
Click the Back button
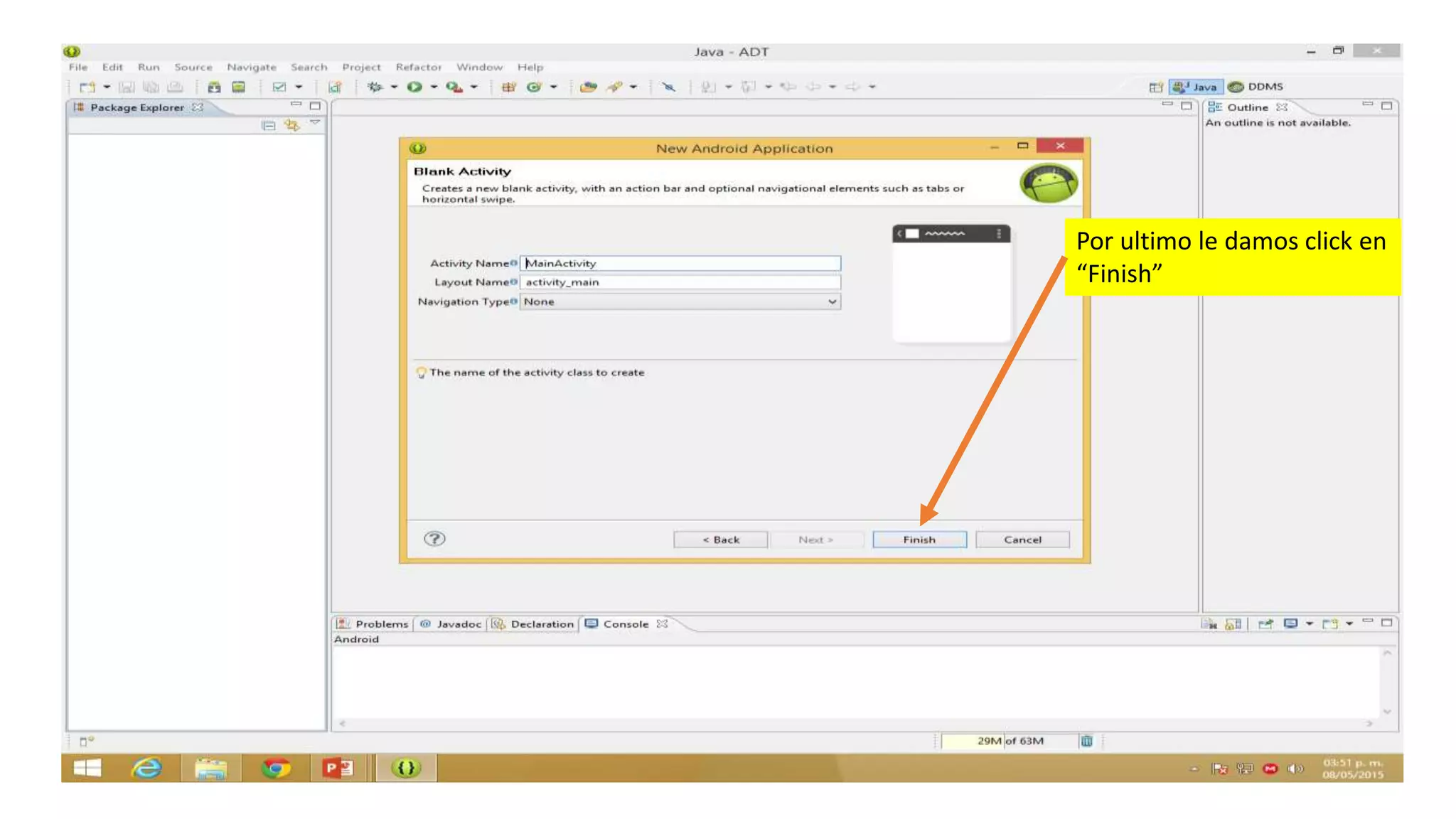(720, 540)
